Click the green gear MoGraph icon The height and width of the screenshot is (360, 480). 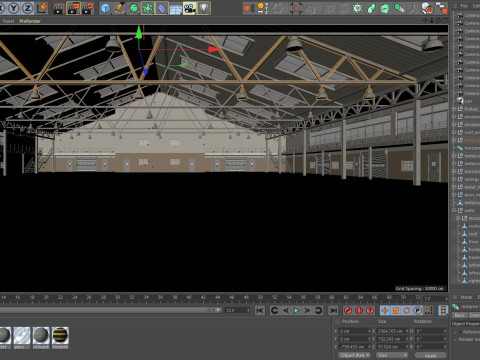point(357,8)
